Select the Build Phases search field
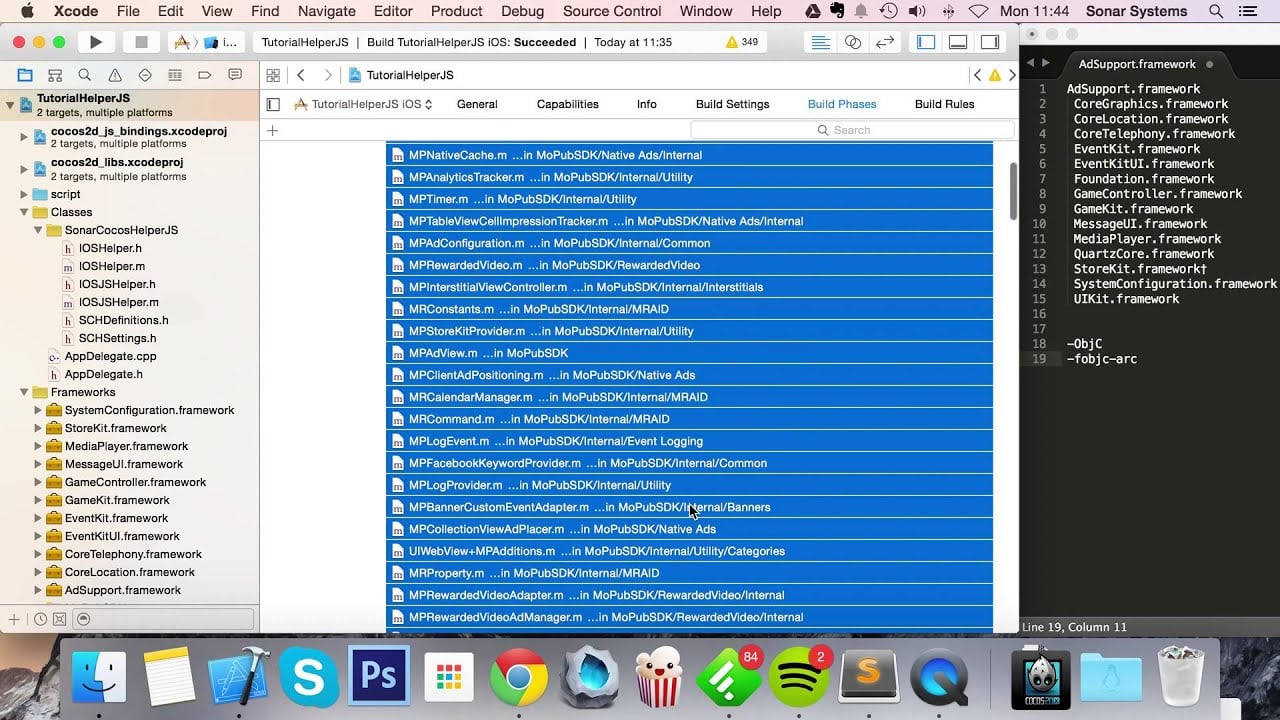 coord(848,129)
